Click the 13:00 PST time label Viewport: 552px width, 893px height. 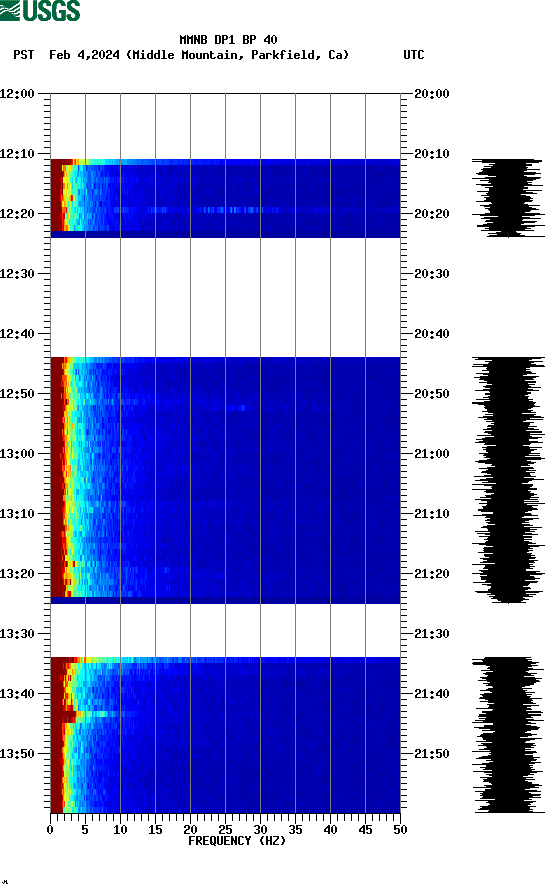coord(17,454)
